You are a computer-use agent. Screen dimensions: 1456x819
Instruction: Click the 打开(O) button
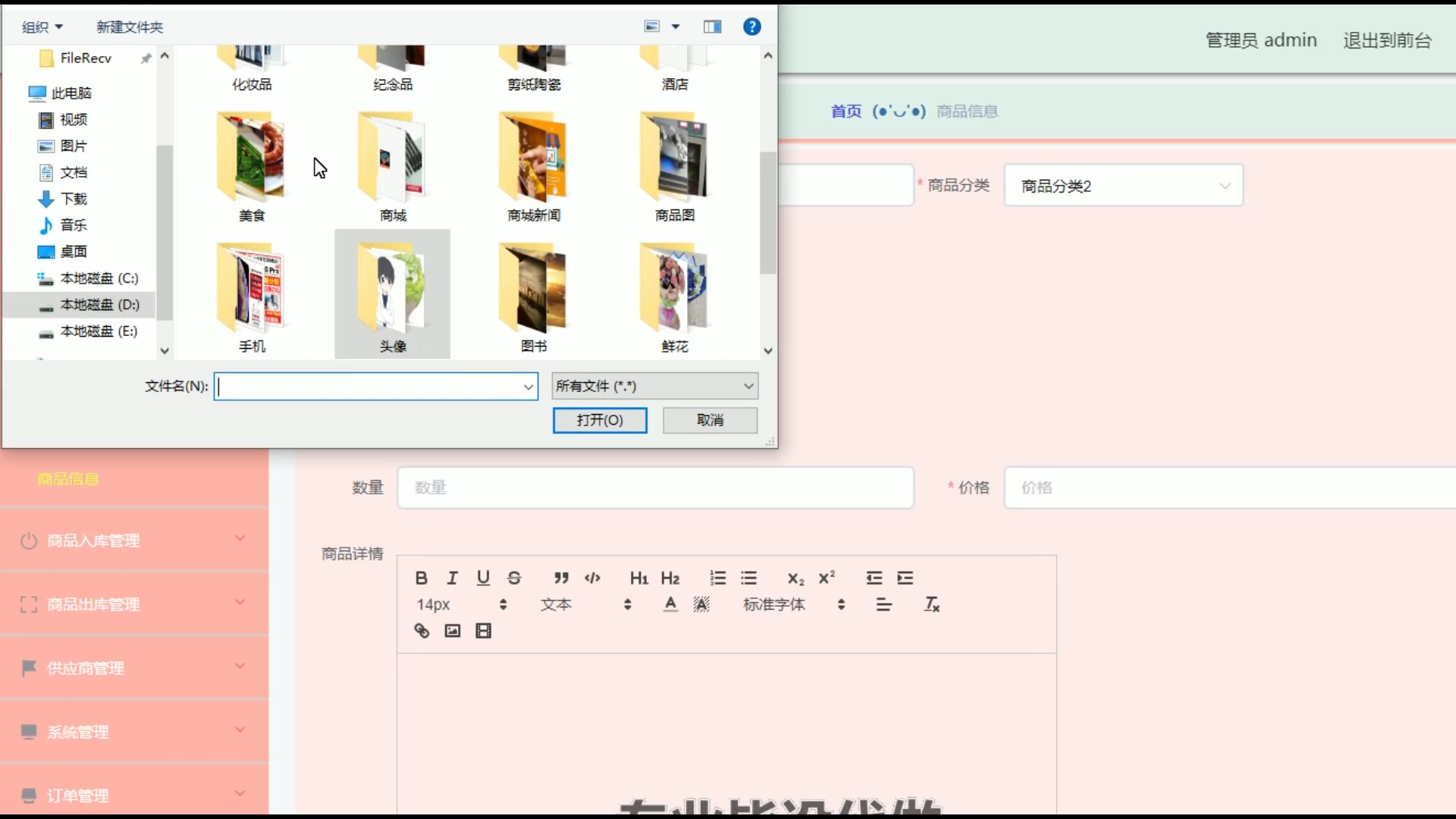pos(599,420)
